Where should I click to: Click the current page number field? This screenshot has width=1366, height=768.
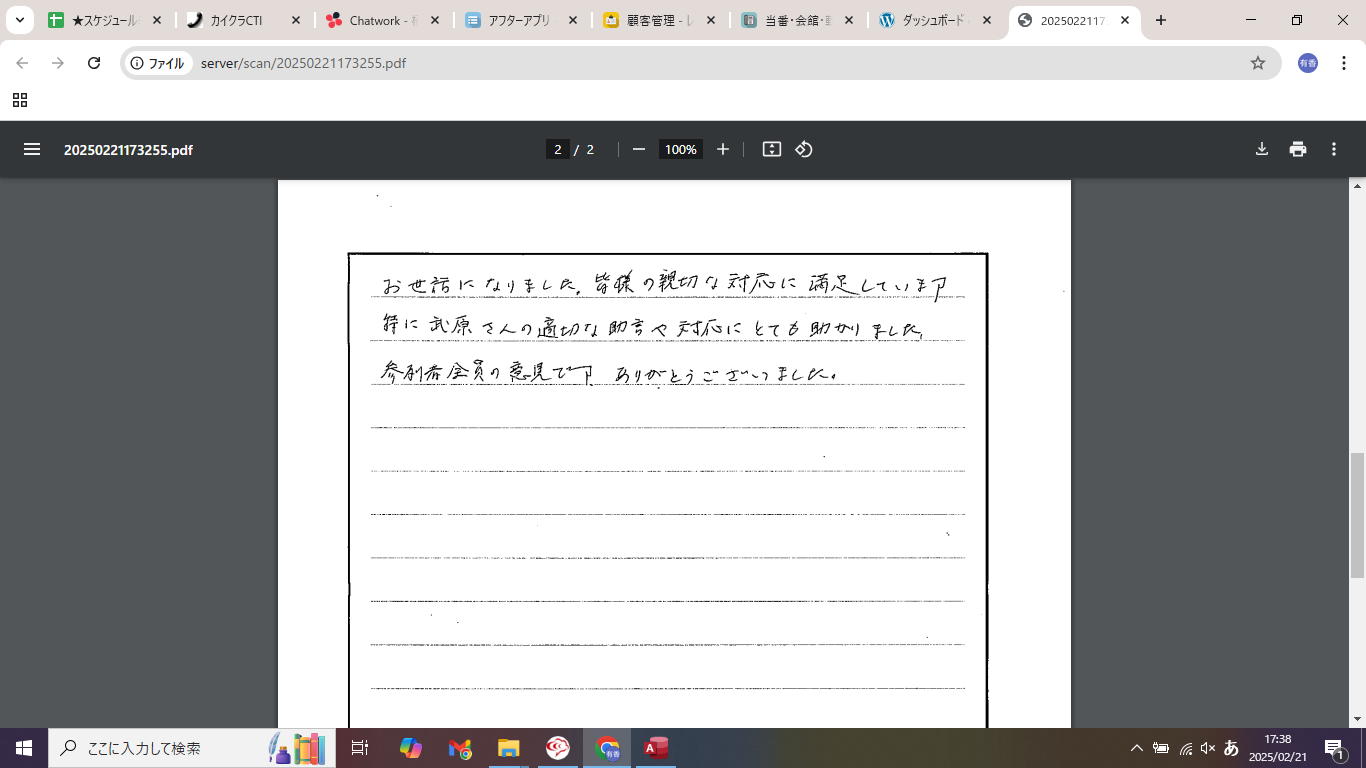pos(558,149)
